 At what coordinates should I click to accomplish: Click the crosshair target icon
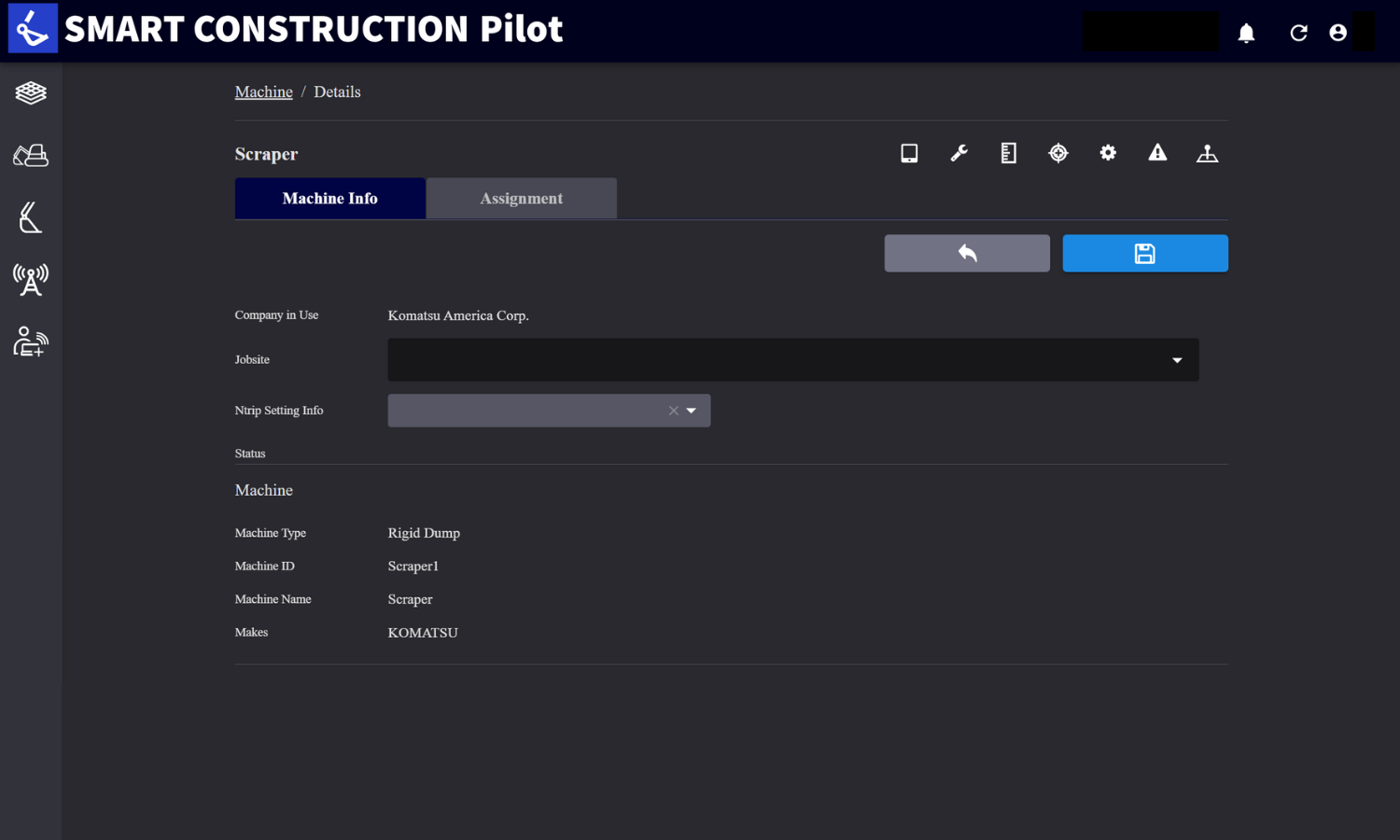click(1058, 153)
